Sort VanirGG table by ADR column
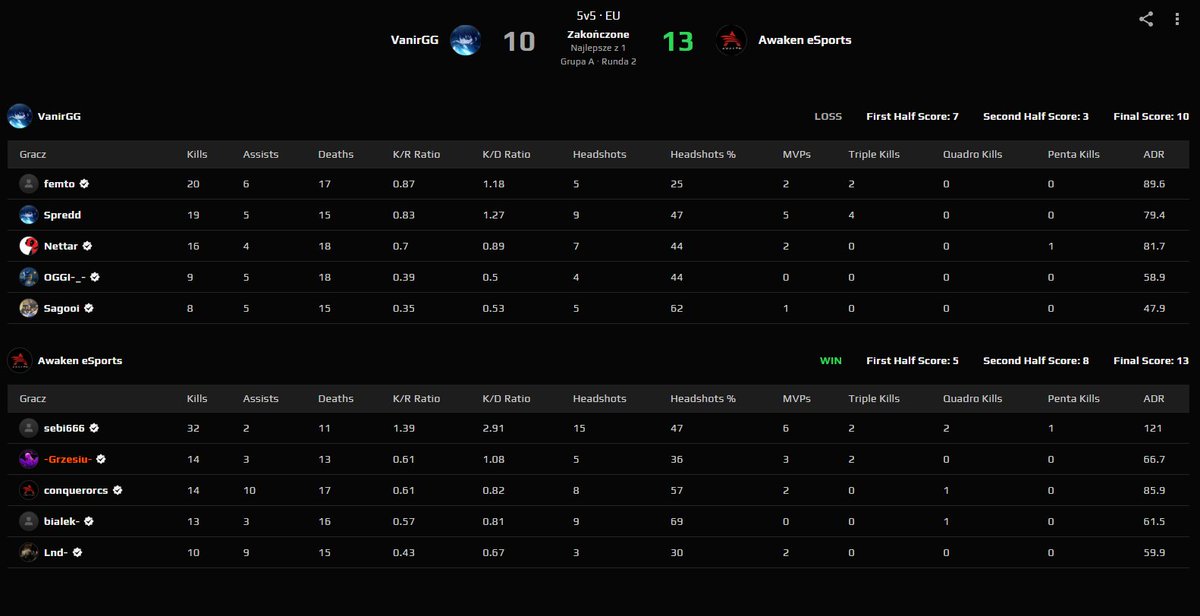The image size is (1200, 616). (x=1153, y=154)
